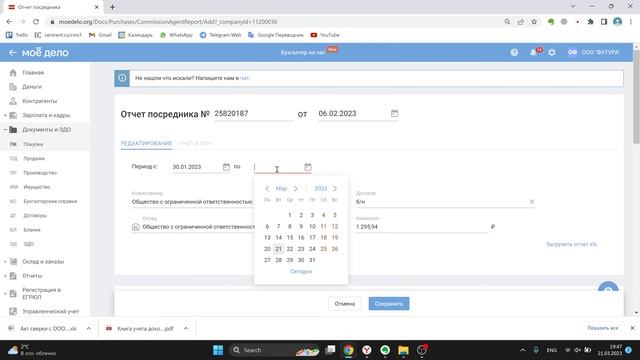The width and height of the screenshot is (640, 360).
Task: Bookmark this page with the star icon
Action: pos(534,22)
